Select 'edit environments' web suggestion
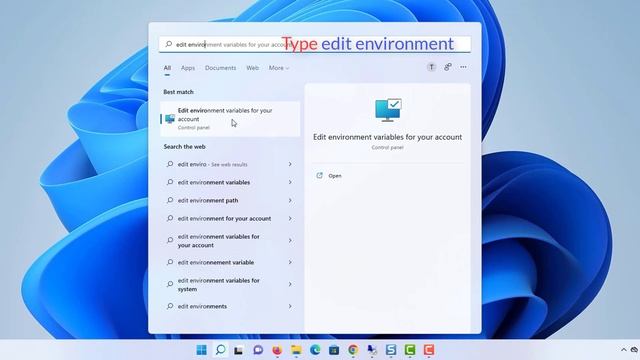Viewport: 640px width, 360px height. [229, 307]
